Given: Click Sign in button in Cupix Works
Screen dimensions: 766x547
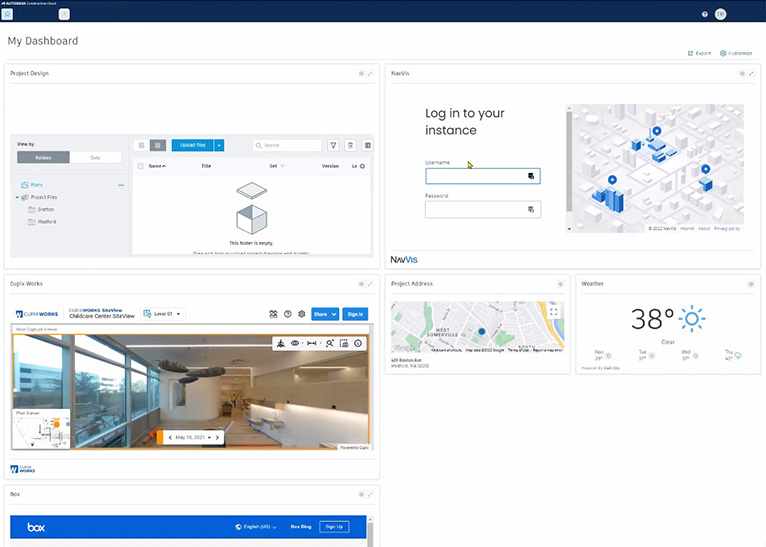Looking at the screenshot, I should 355,314.
